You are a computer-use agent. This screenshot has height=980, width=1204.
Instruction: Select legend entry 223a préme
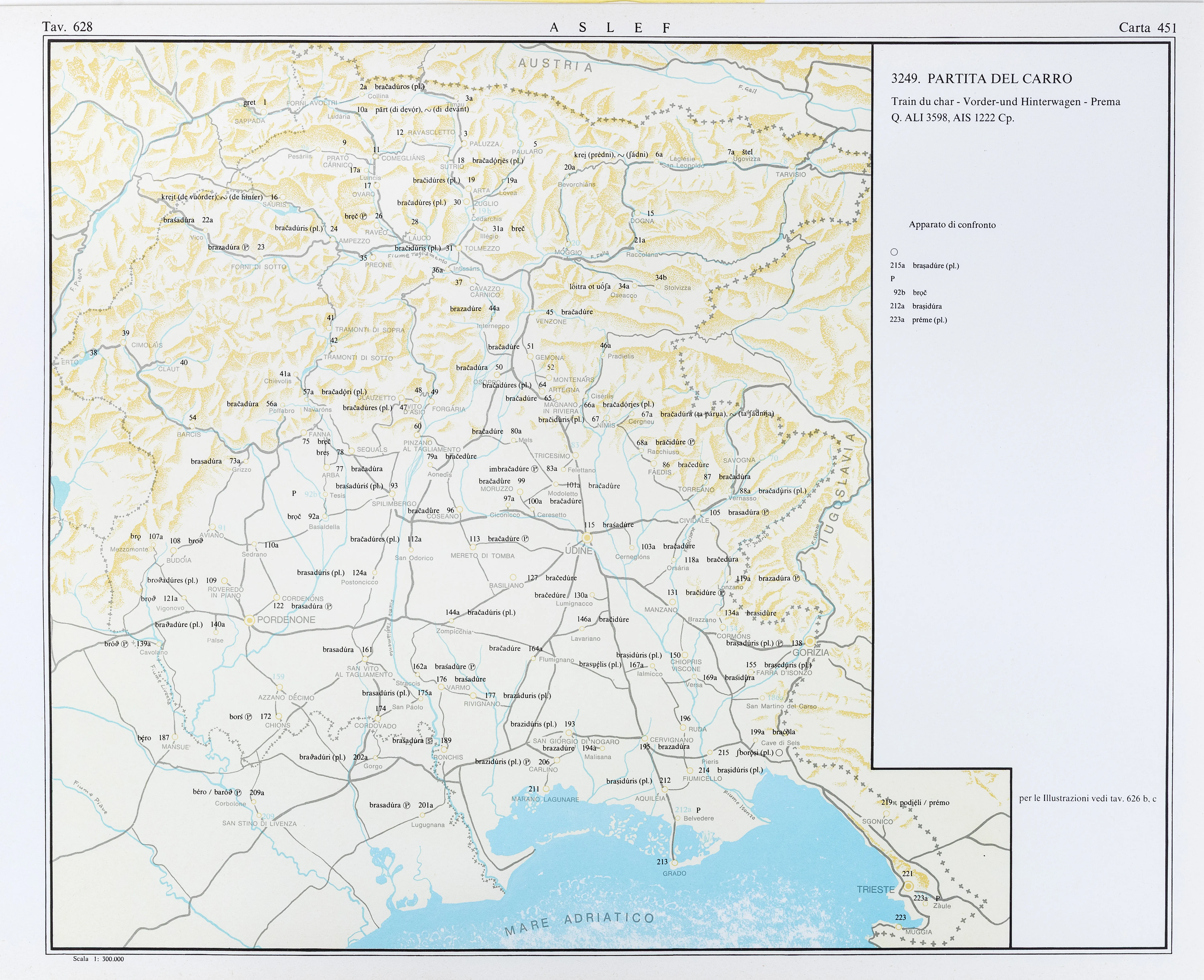pos(918,320)
